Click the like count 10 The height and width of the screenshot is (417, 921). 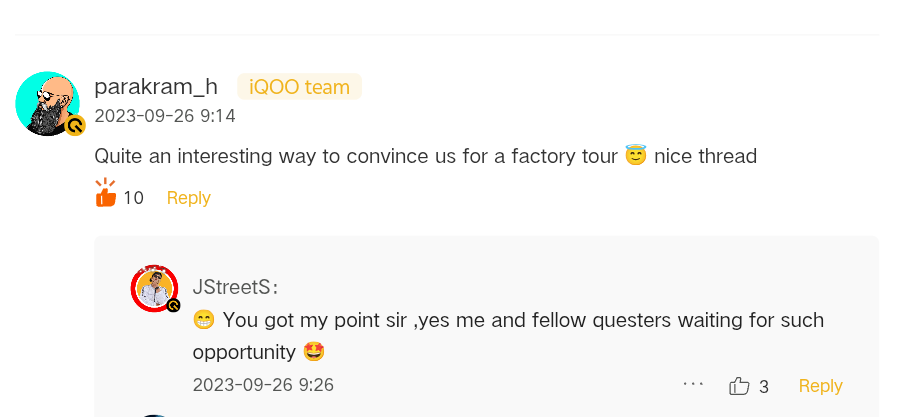point(133,198)
